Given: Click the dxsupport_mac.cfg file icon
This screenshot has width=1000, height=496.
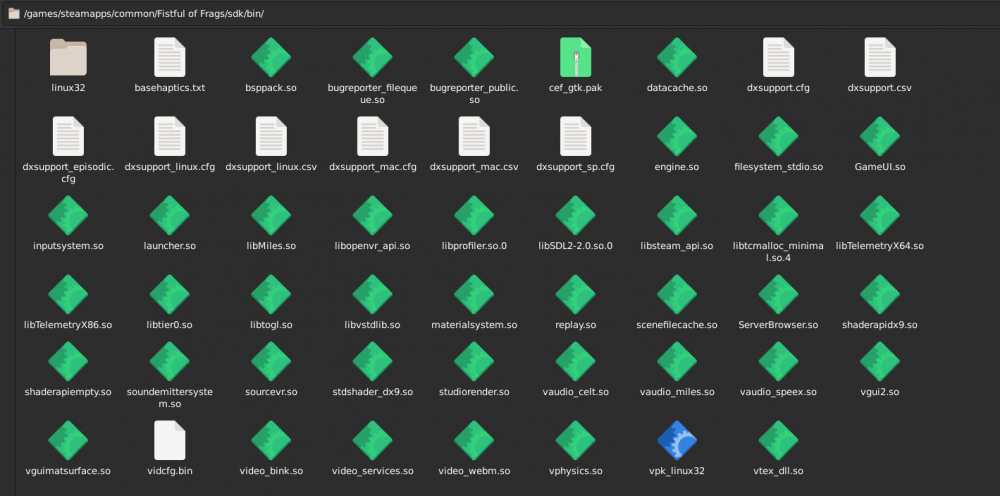Looking at the screenshot, I should click(372, 136).
